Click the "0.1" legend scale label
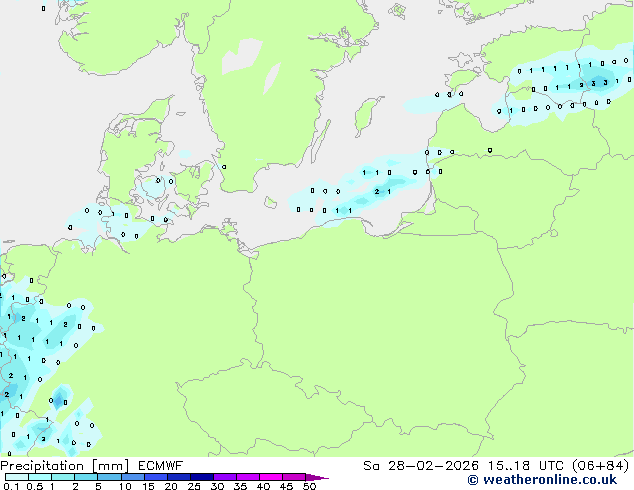Viewport: 634px width, 490px height. (x=11, y=486)
